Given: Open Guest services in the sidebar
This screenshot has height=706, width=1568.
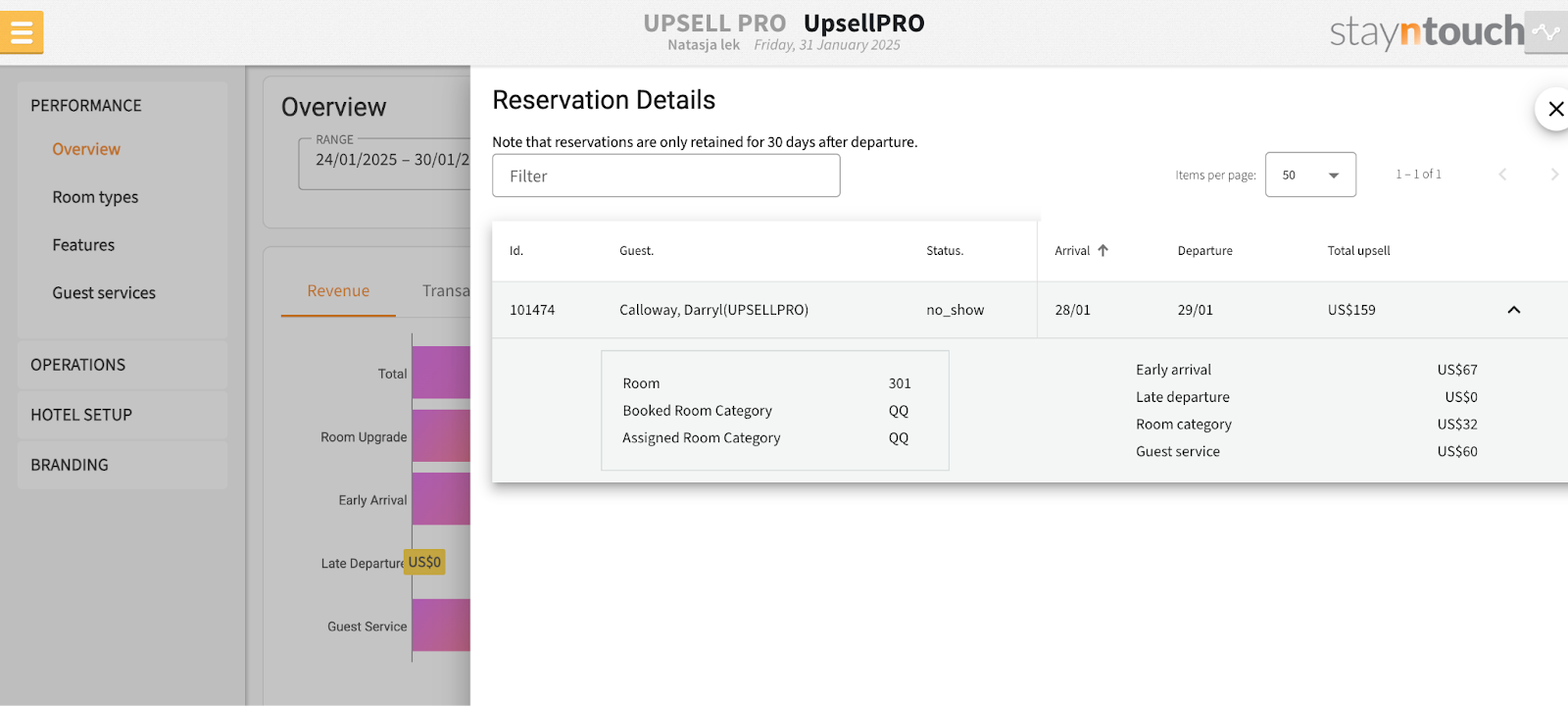Looking at the screenshot, I should coord(104,293).
